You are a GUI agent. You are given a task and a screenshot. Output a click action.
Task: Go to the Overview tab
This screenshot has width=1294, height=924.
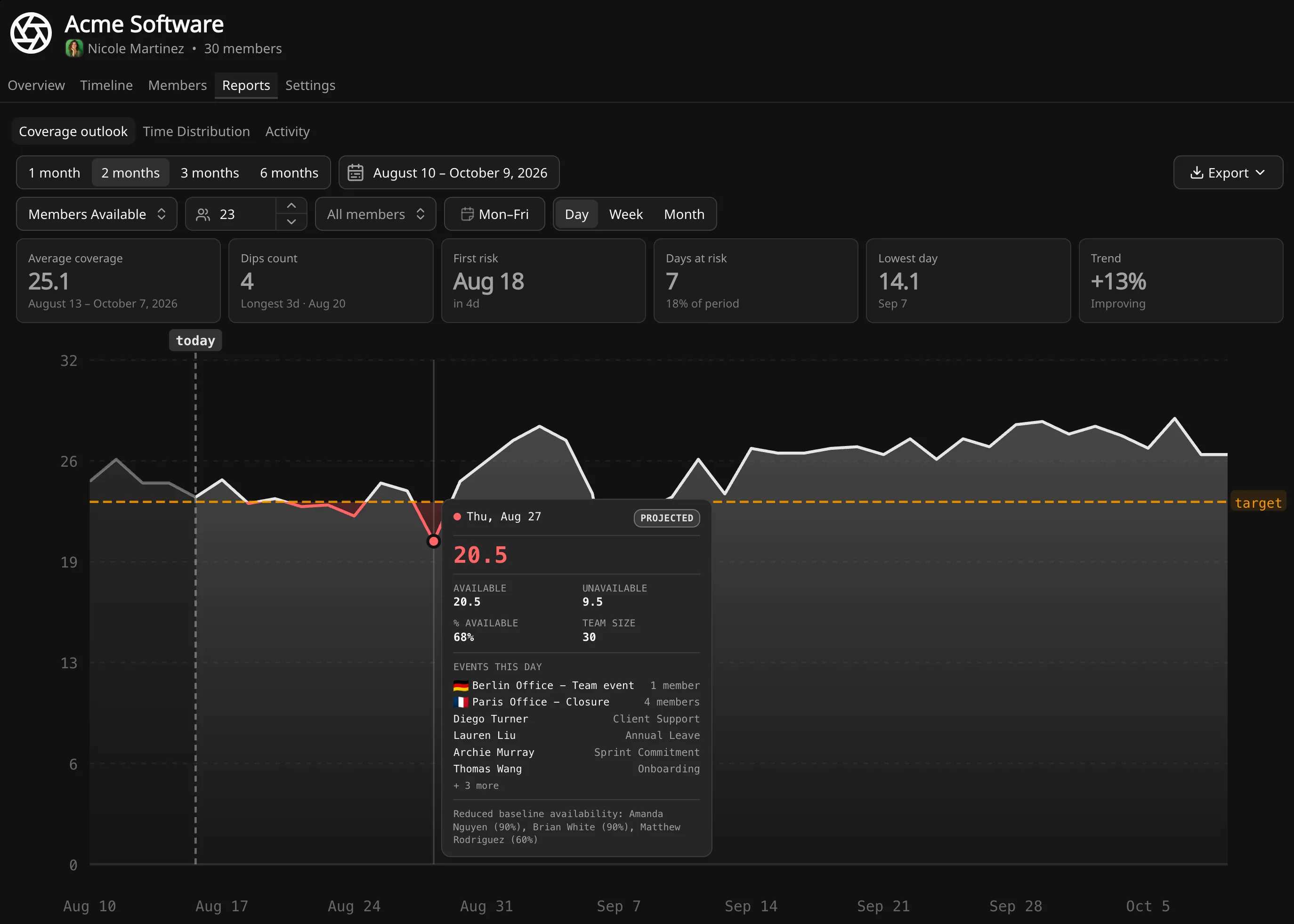point(36,85)
